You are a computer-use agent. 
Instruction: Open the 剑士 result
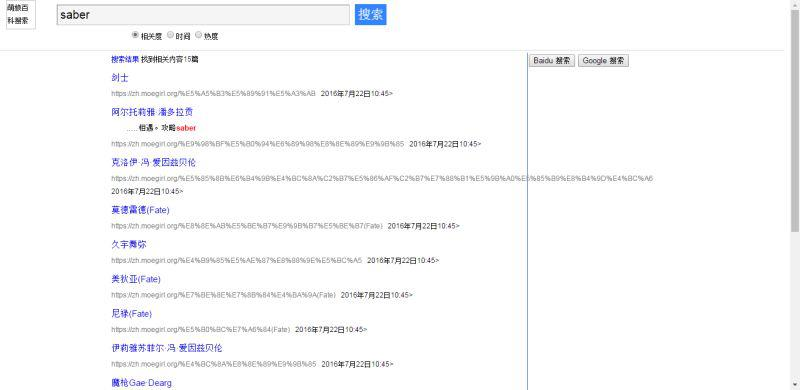point(120,78)
